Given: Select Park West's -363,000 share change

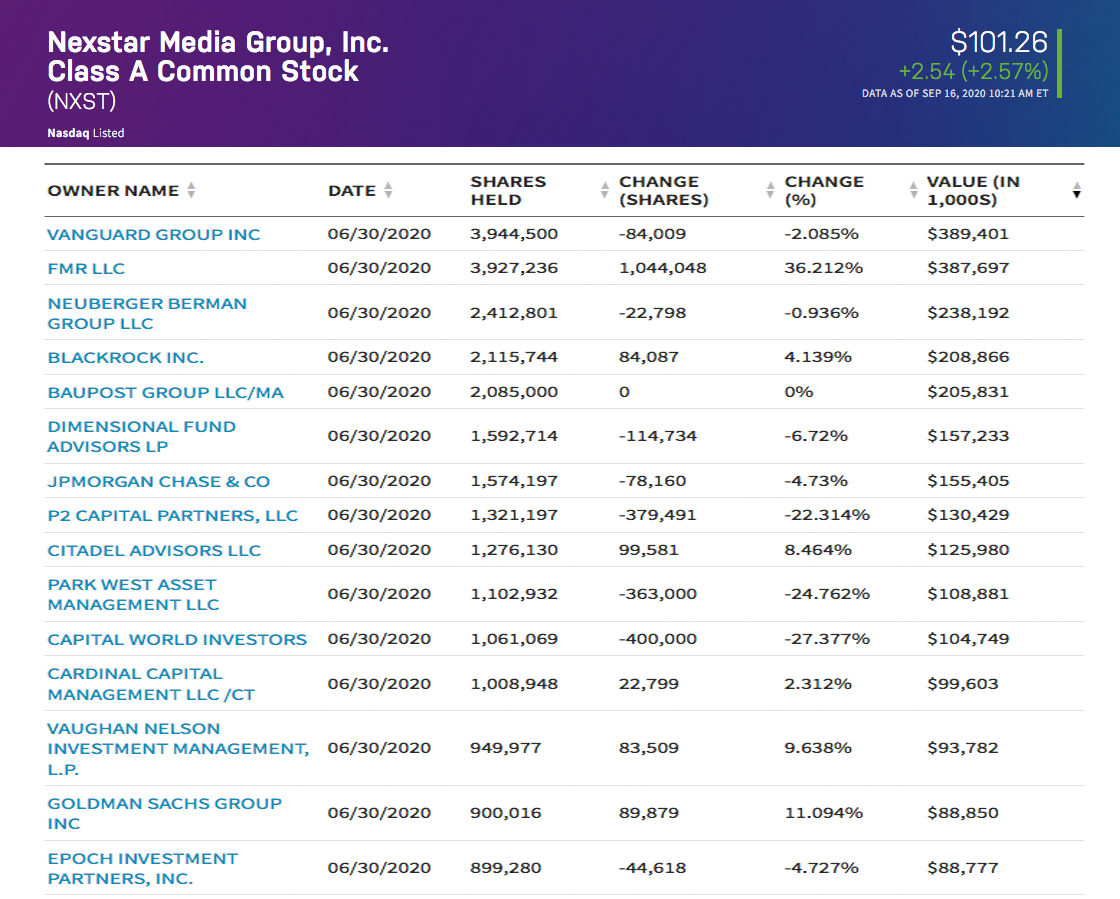Looking at the screenshot, I should (658, 594).
